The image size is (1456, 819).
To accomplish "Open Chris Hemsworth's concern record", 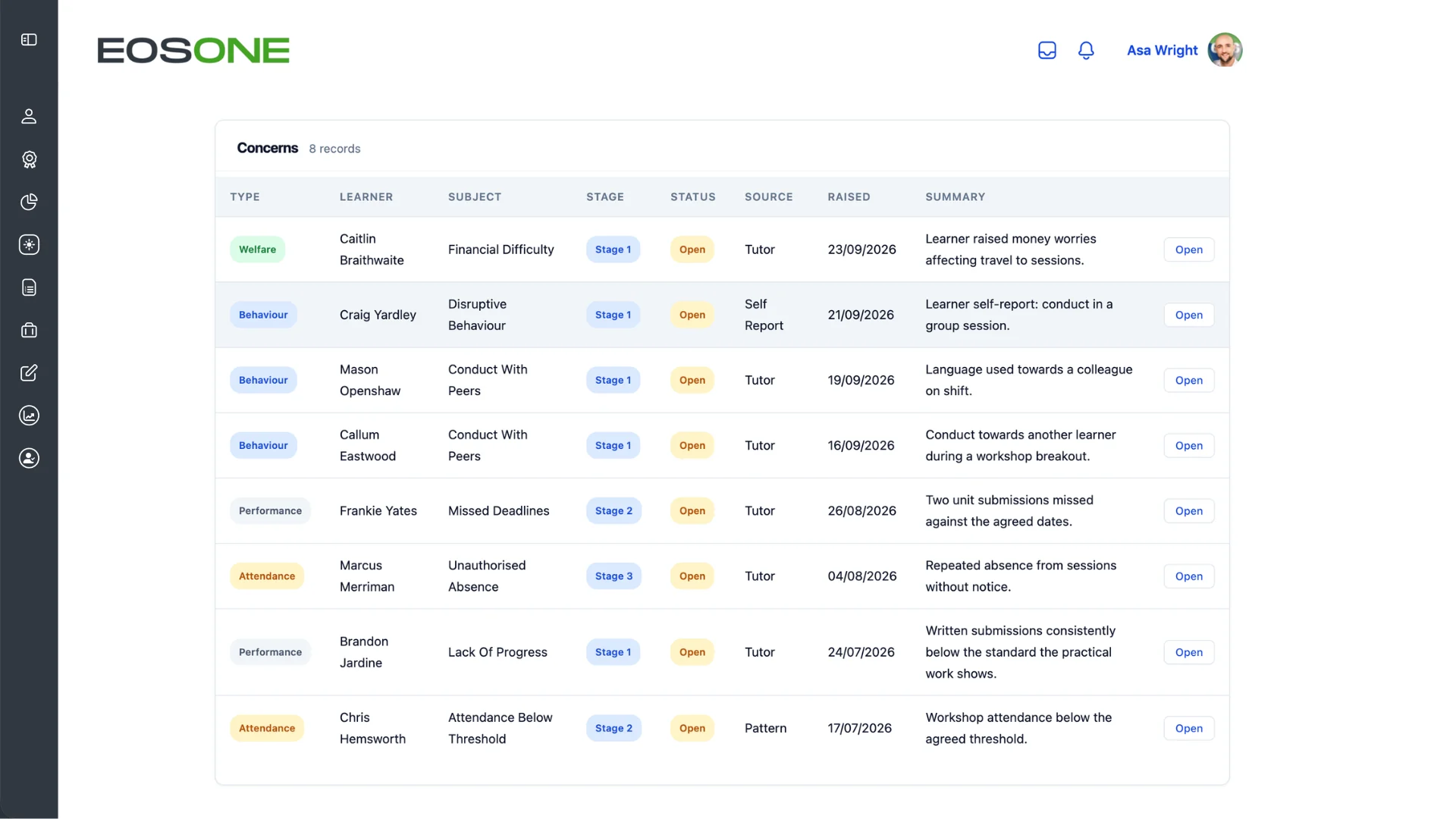I will point(1188,728).
